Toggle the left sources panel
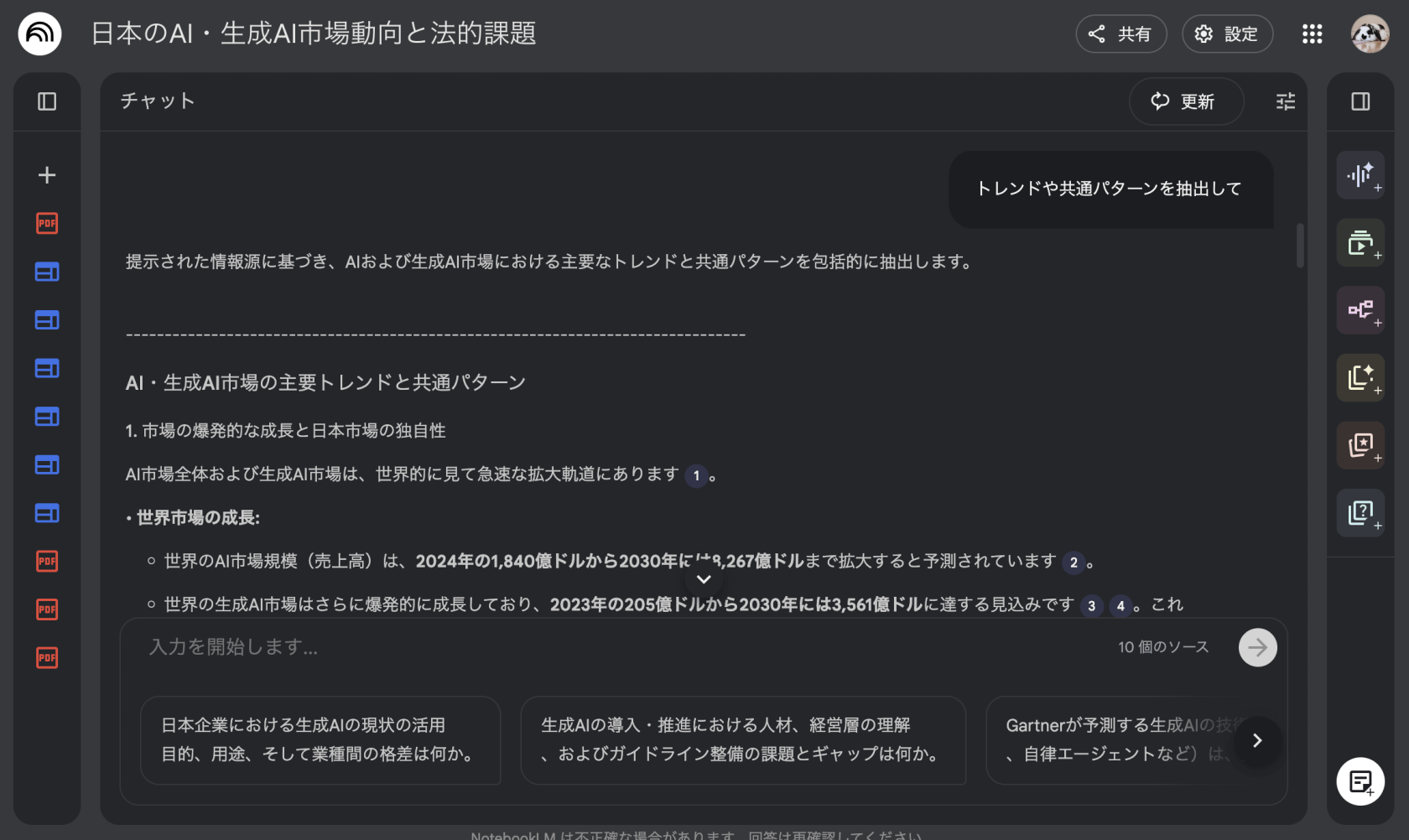The height and width of the screenshot is (840, 1409). click(47, 101)
